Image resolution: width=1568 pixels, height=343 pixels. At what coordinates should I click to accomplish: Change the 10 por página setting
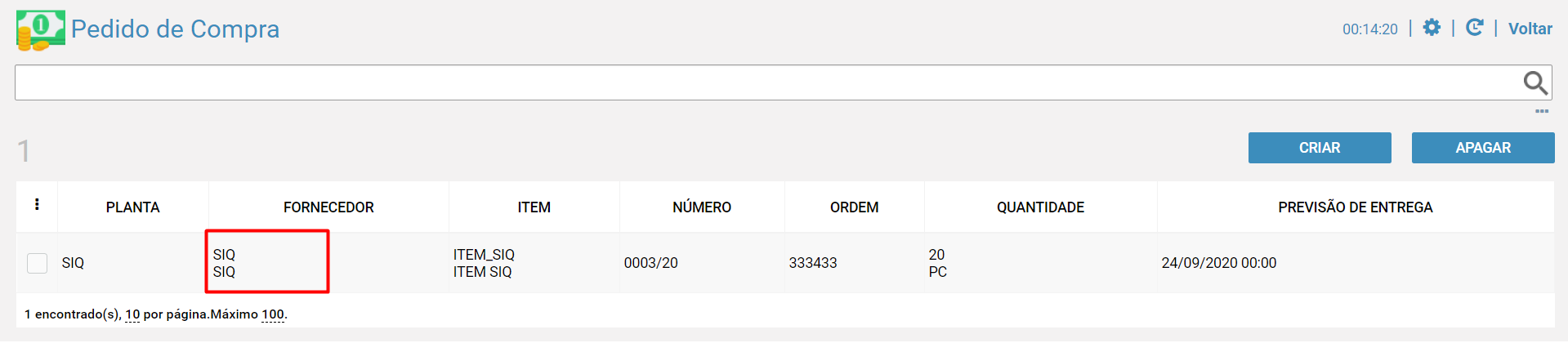132,314
